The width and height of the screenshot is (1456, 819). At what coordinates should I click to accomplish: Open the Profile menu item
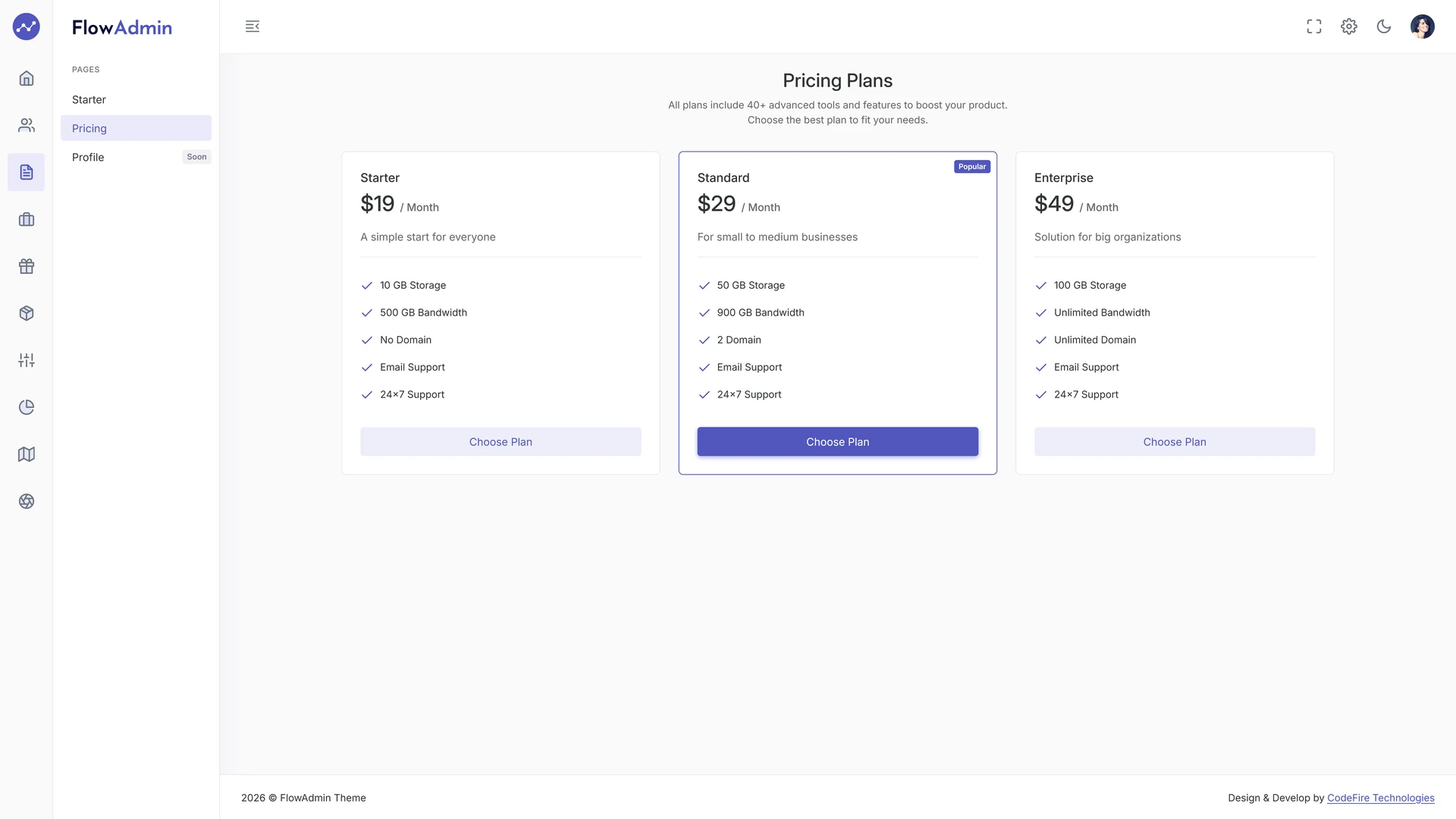tap(136, 157)
